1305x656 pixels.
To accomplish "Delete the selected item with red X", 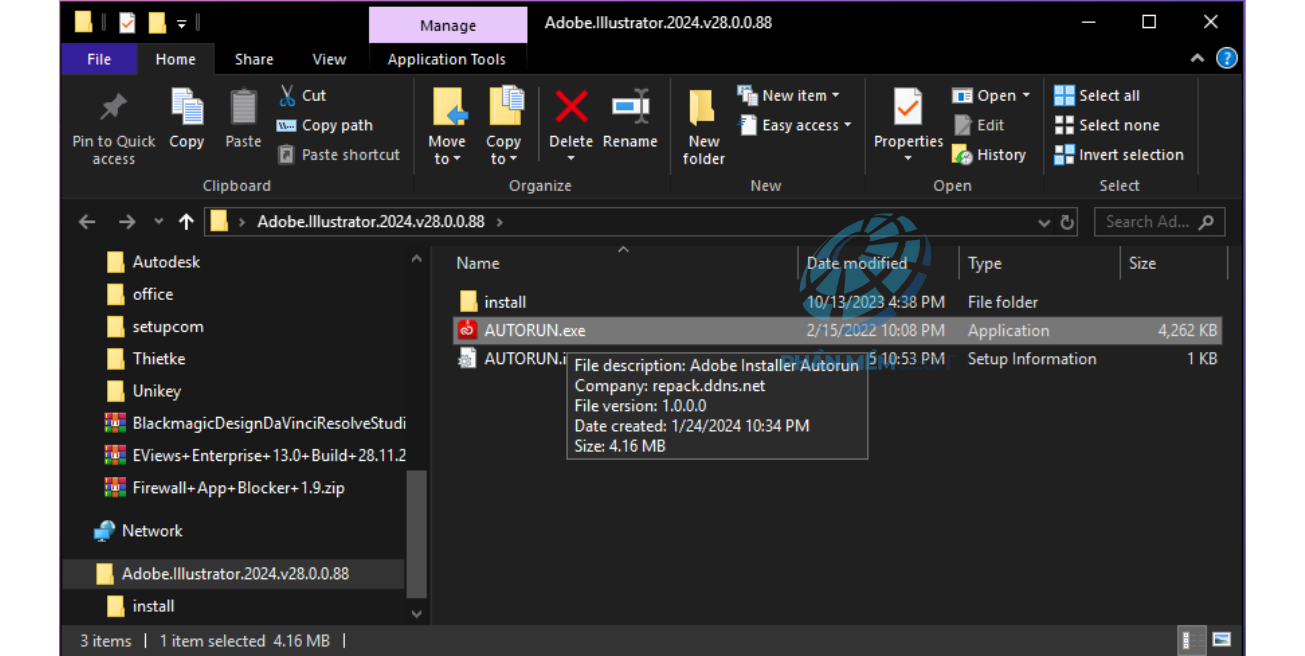I will point(571,124).
